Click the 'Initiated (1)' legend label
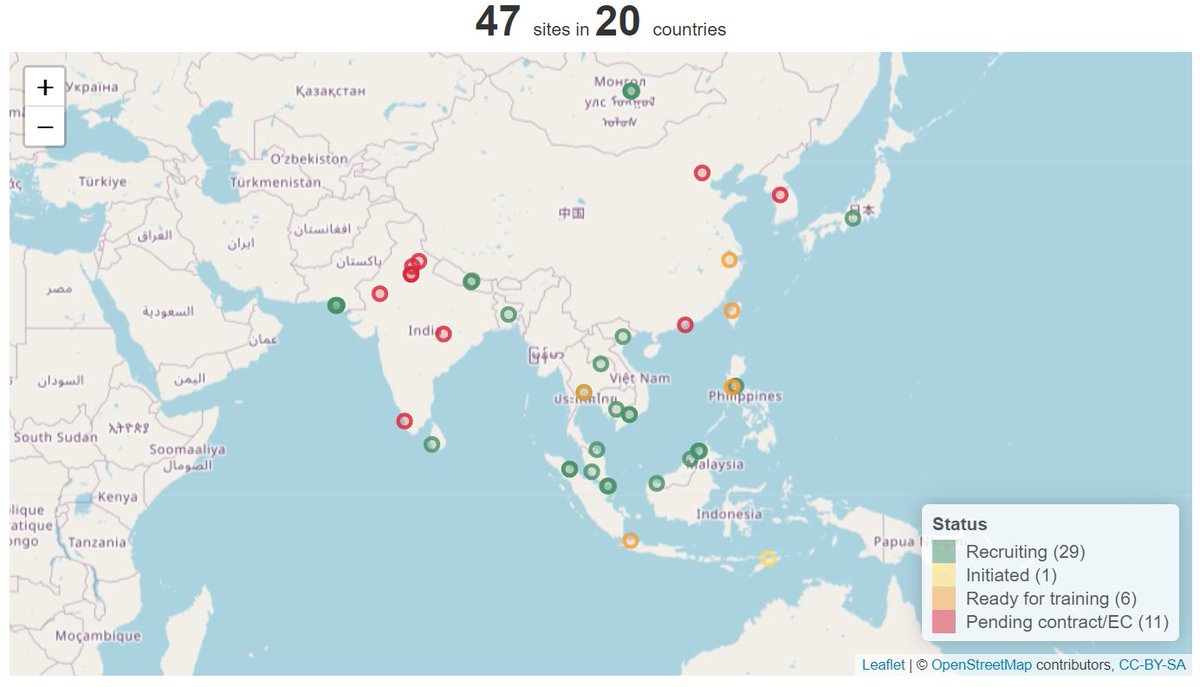1200x687 pixels. (1011, 575)
